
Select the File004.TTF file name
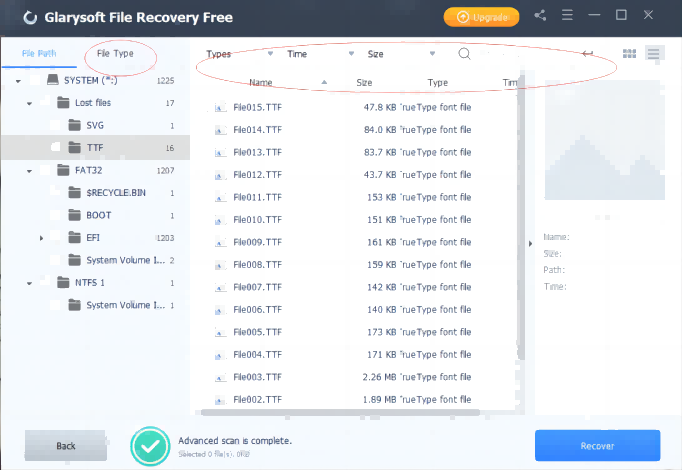click(x=257, y=355)
